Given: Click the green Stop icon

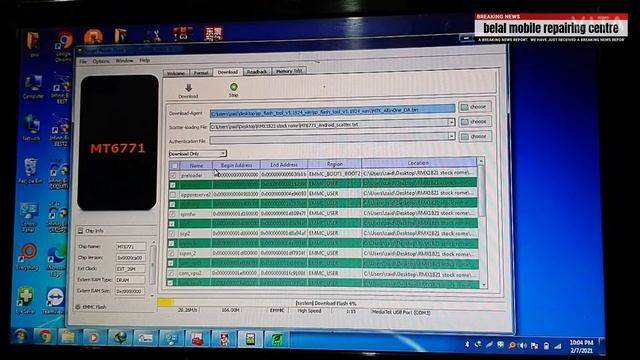Looking at the screenshot, I should [233, 87].
